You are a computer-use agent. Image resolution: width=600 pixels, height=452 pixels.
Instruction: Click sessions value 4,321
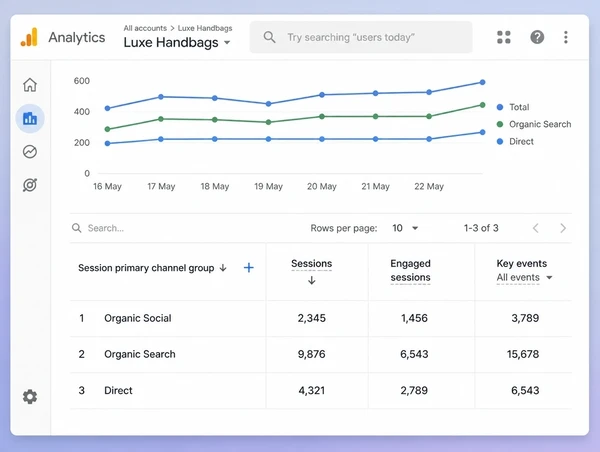311,390
